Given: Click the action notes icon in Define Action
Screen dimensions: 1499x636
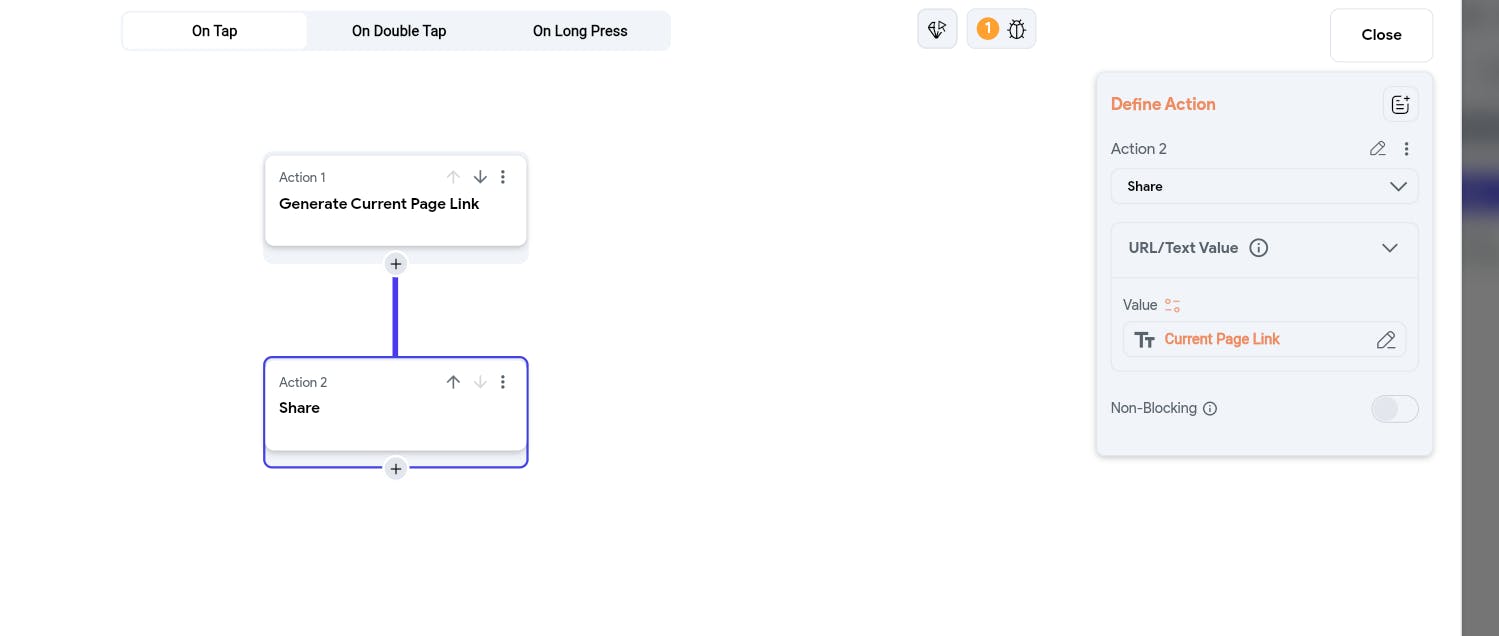Looking at the screenshot, I should pos(1400,104).
